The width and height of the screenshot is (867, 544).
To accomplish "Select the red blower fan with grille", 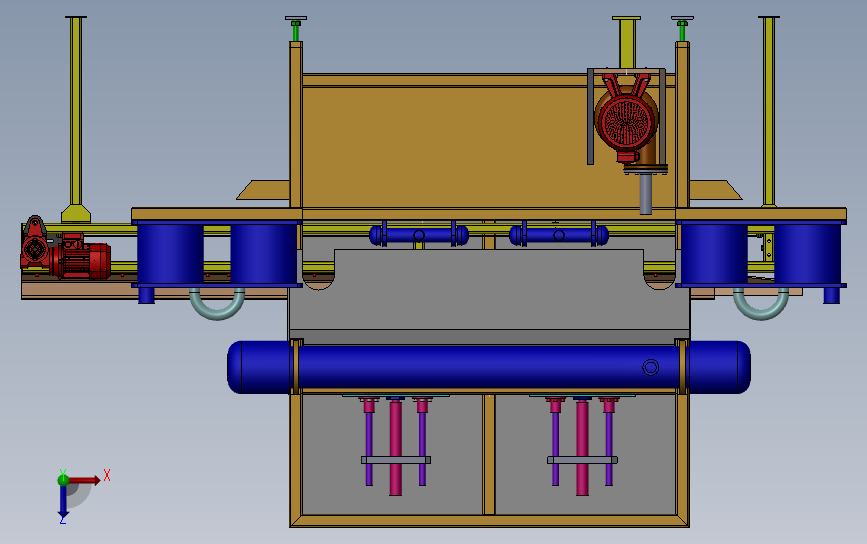I will point(627,121).
